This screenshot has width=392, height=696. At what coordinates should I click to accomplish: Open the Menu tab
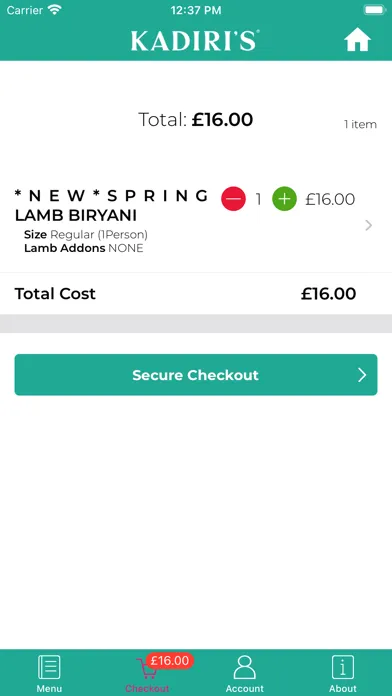tap(49, 673)
